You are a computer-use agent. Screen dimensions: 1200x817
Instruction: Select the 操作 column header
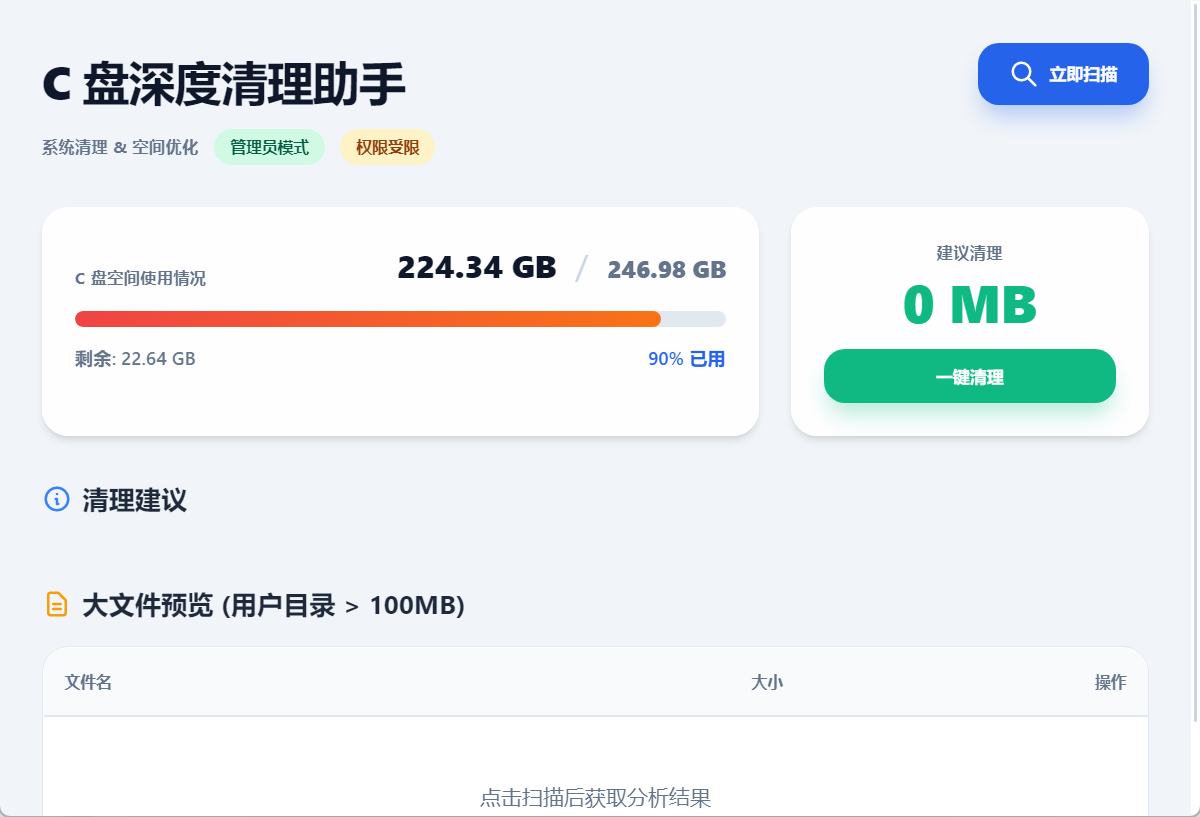pyautogui.click(x=1110, y=682)
